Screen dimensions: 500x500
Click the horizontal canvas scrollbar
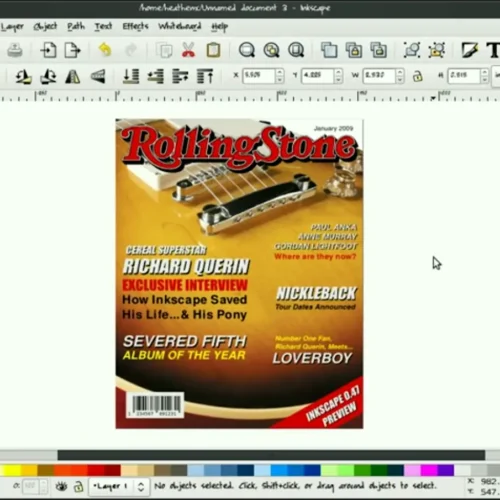coord(271,455)
